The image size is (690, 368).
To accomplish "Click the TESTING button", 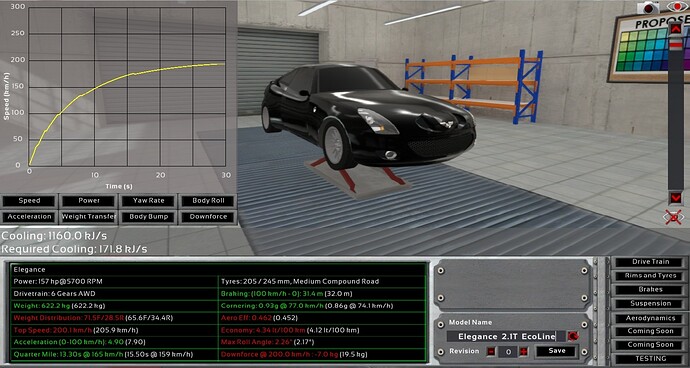I will 650,359.
